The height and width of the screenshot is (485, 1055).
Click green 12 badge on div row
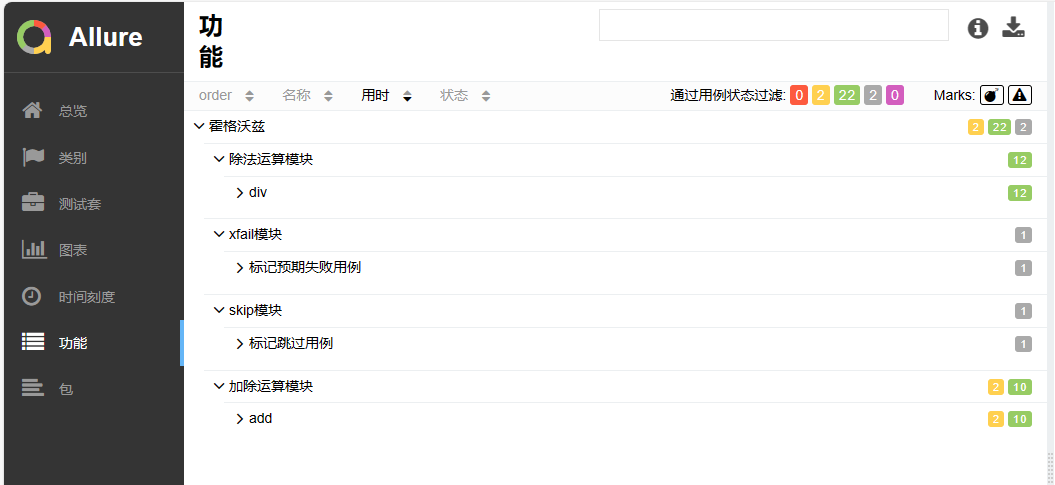coord(1019,193)
